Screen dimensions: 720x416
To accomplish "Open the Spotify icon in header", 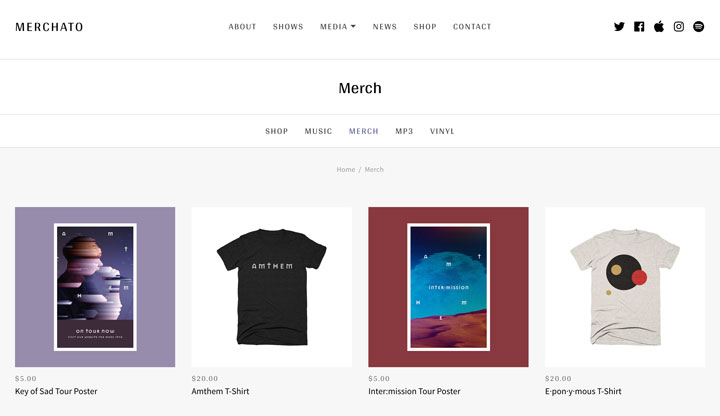I will click(698, 27).
